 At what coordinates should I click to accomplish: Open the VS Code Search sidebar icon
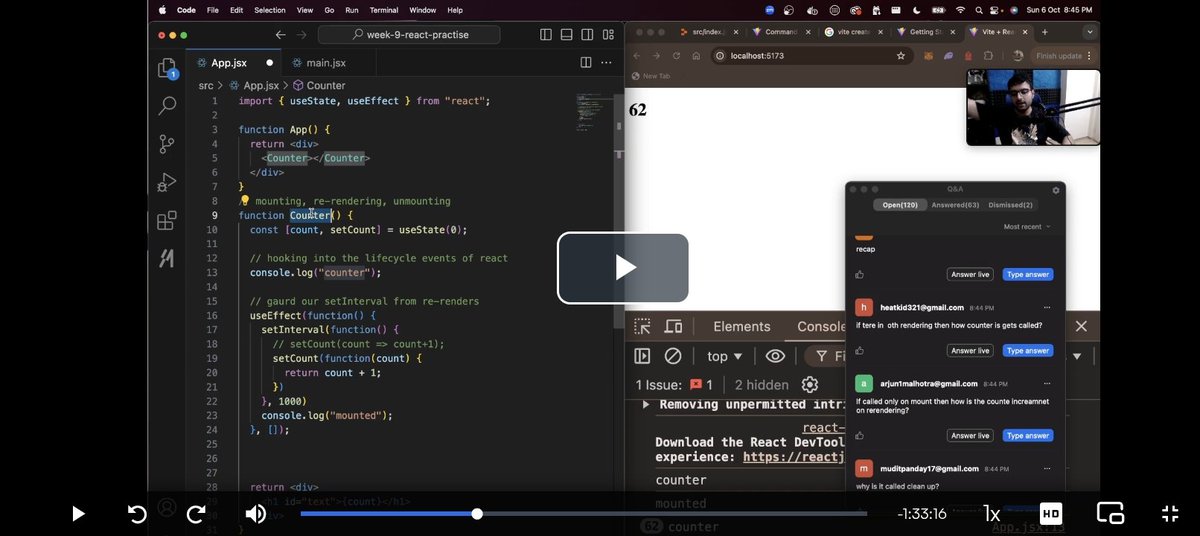pos(167,105)
